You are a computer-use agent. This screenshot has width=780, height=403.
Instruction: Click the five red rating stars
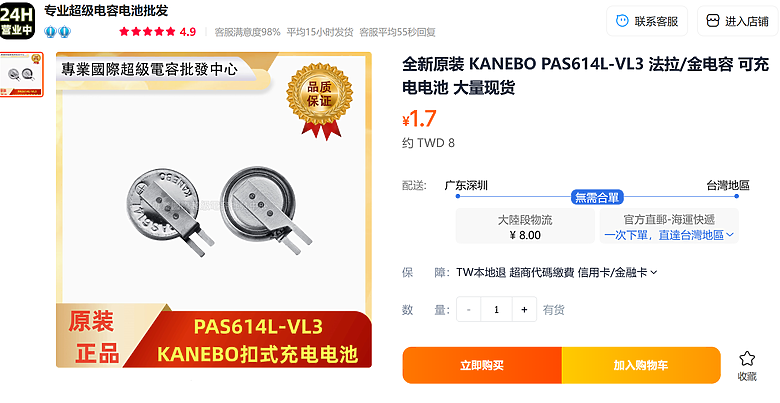[147, 32]
